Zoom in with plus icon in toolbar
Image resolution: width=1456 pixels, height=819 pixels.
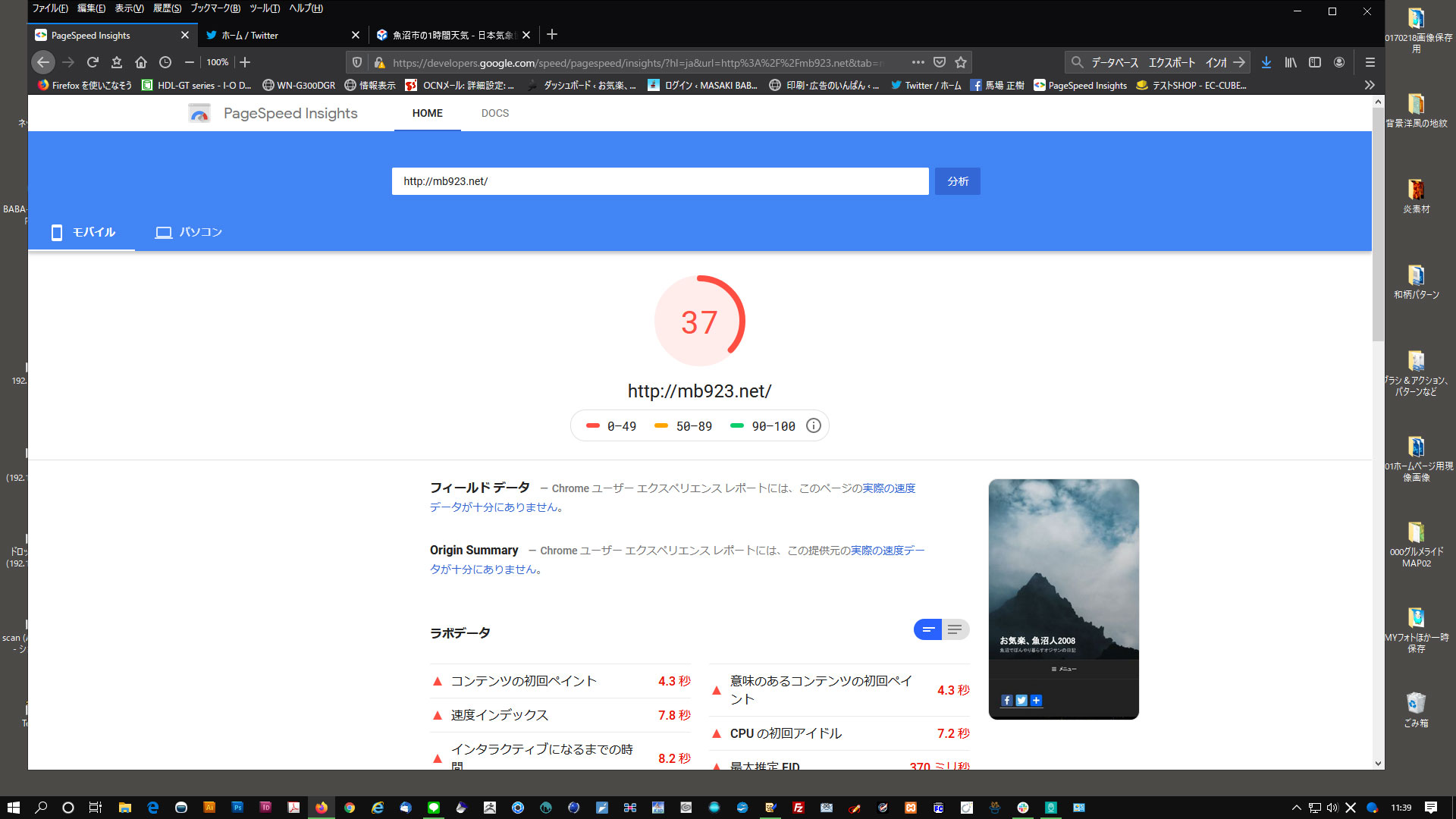[245, 62]
